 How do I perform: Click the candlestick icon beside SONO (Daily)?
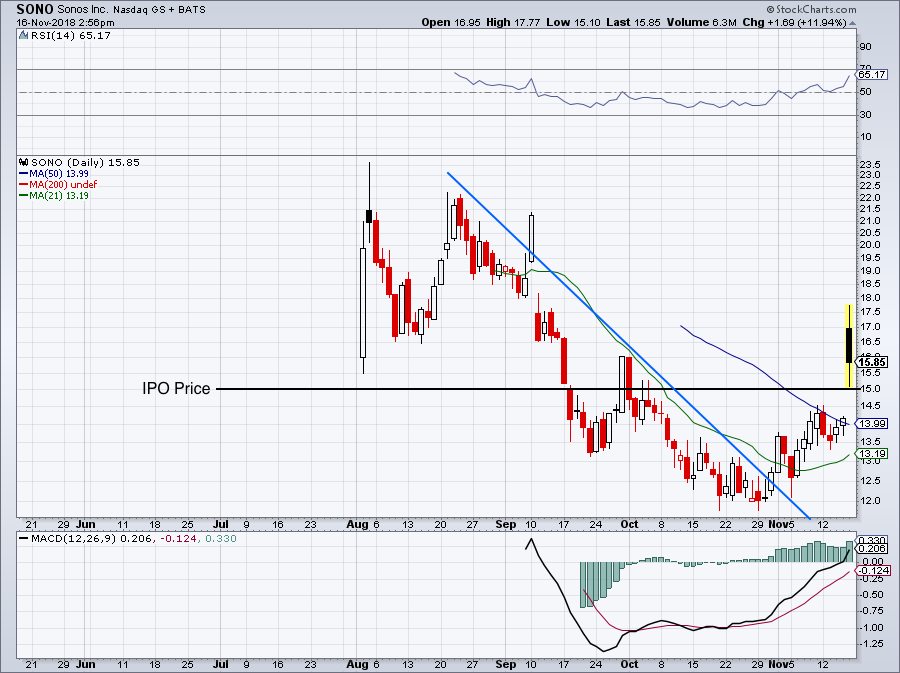click(24, 162)
